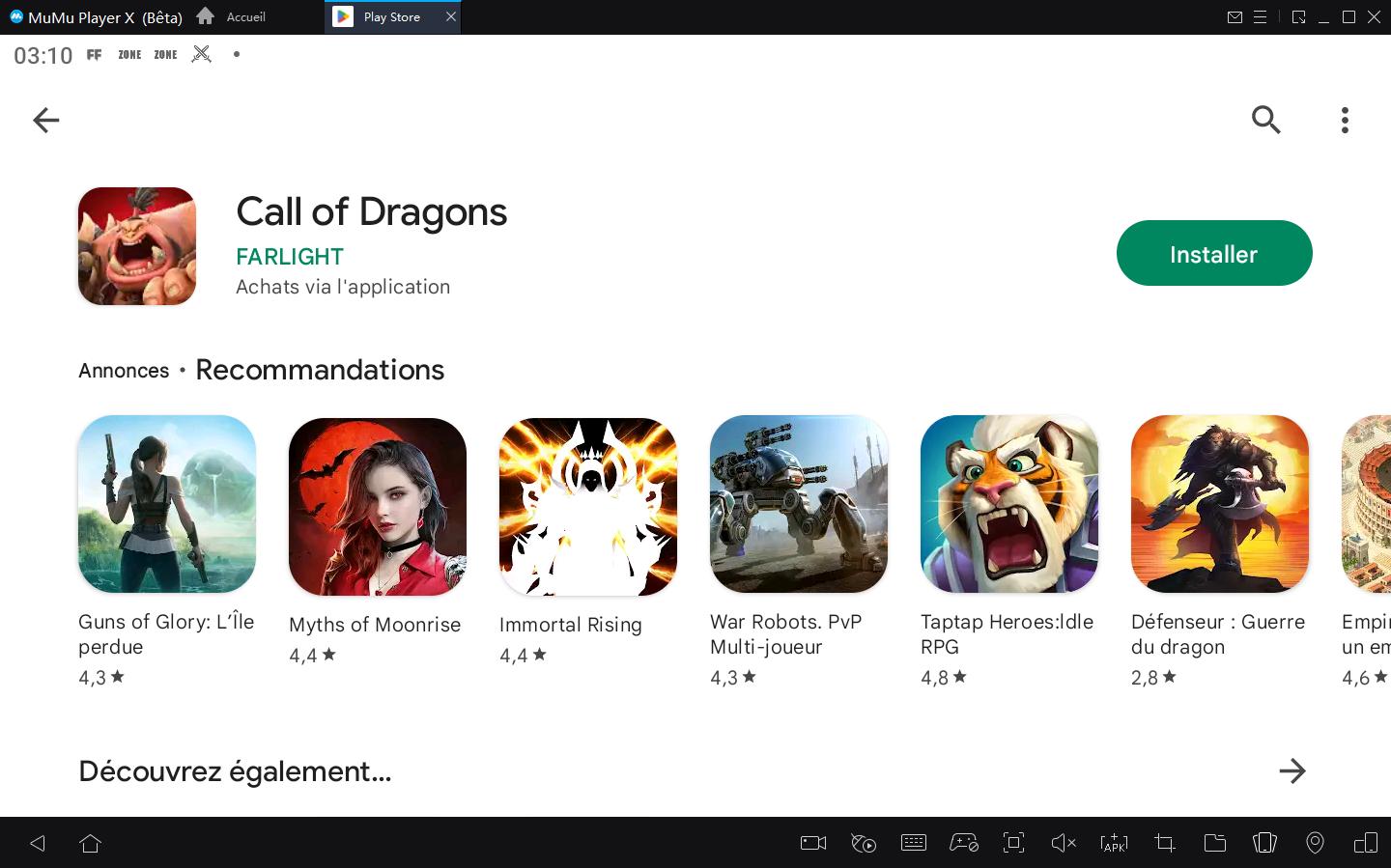Click the 2,8 star rating text

(1154, 678)
